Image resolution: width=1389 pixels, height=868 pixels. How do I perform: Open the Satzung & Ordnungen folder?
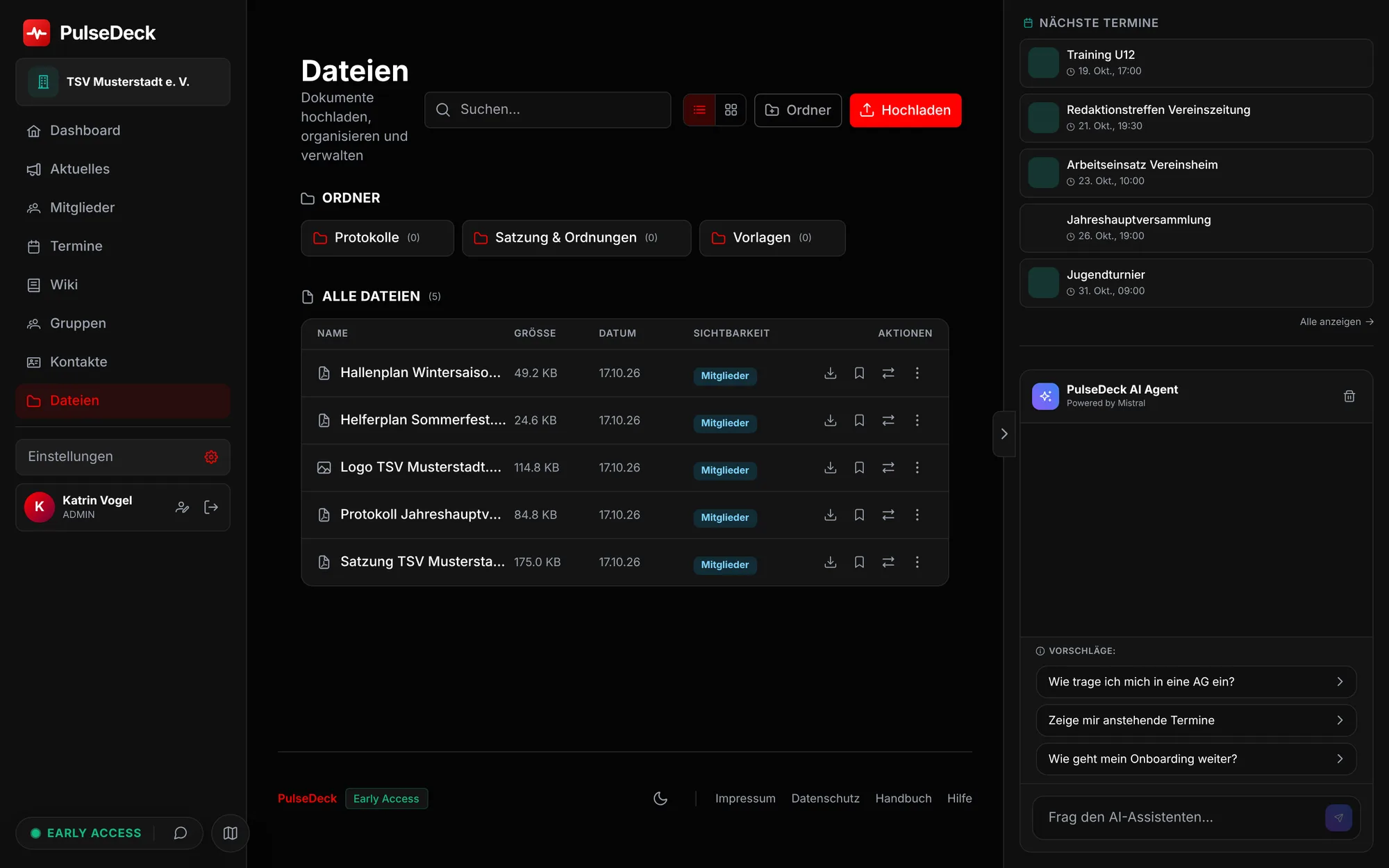[576, 238]
